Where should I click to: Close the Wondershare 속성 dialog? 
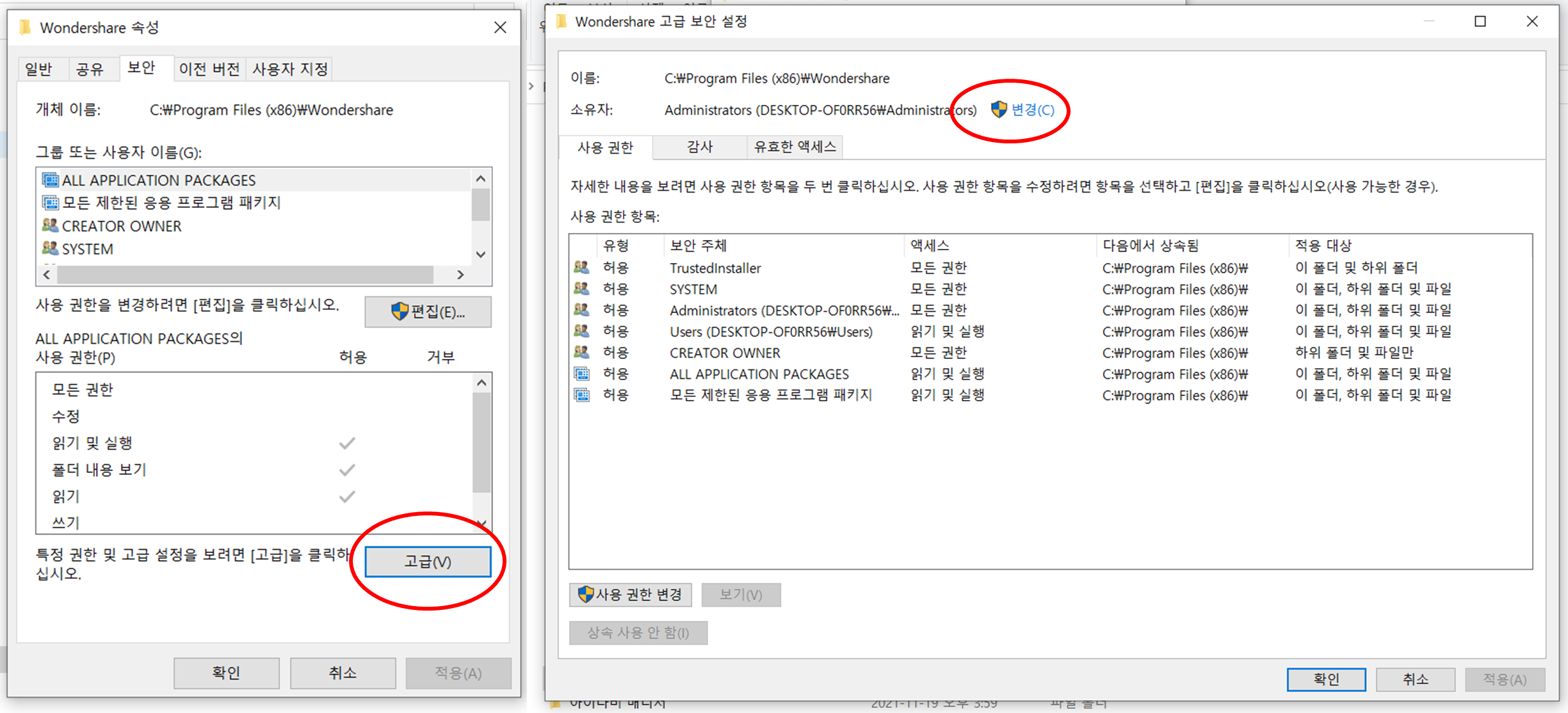(x=500, y=28)
